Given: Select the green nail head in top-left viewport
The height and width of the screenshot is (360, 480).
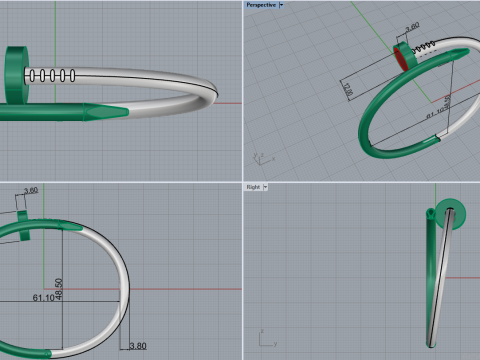Looking at the screenshot, I should (17, 75).
